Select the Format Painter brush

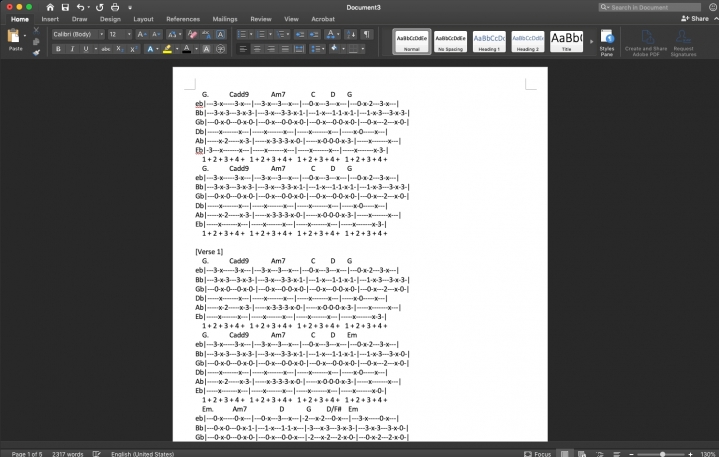[36, 52]
